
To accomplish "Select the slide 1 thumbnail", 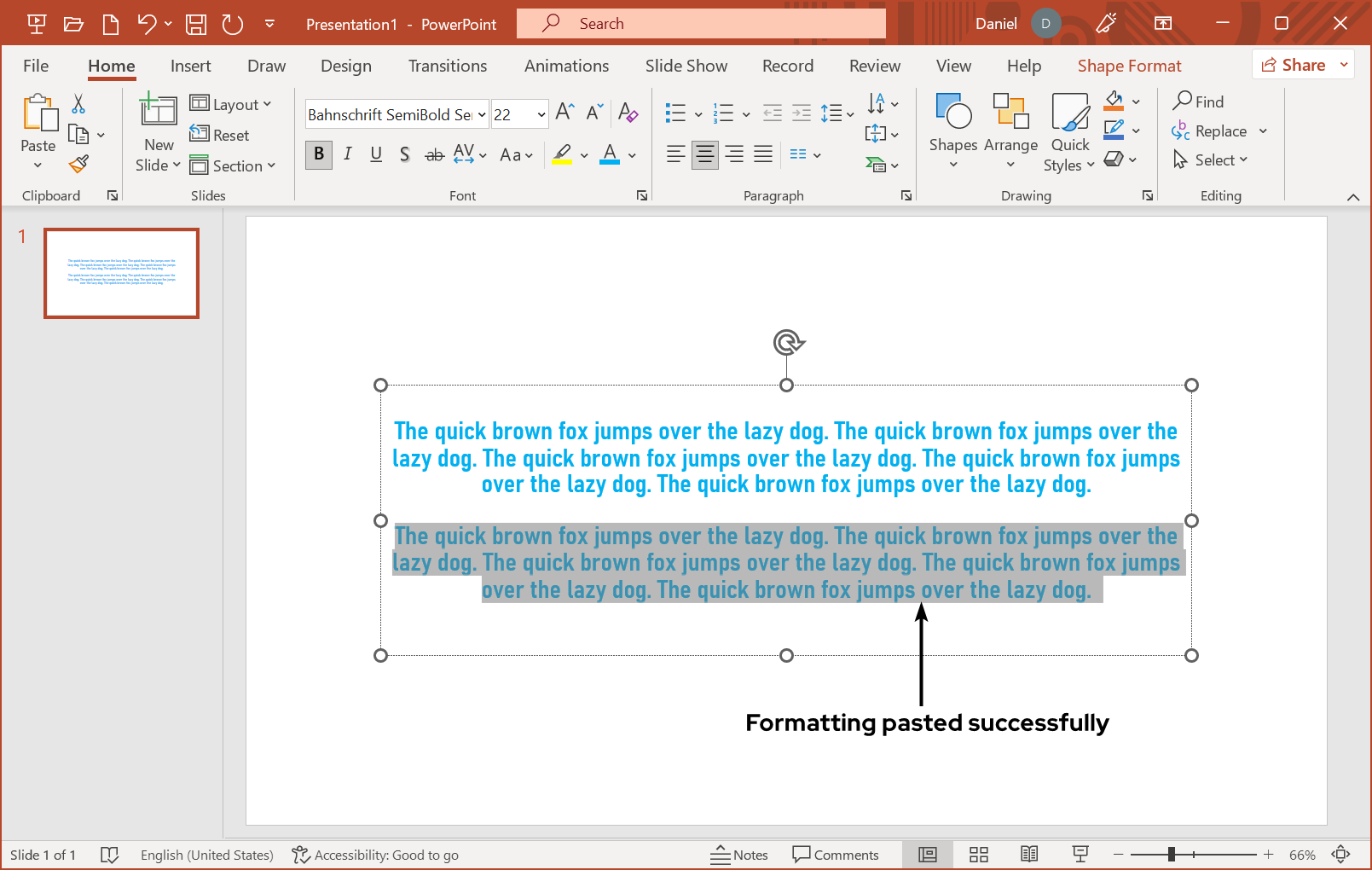I will pyautogui.click(x=120, y=273).
